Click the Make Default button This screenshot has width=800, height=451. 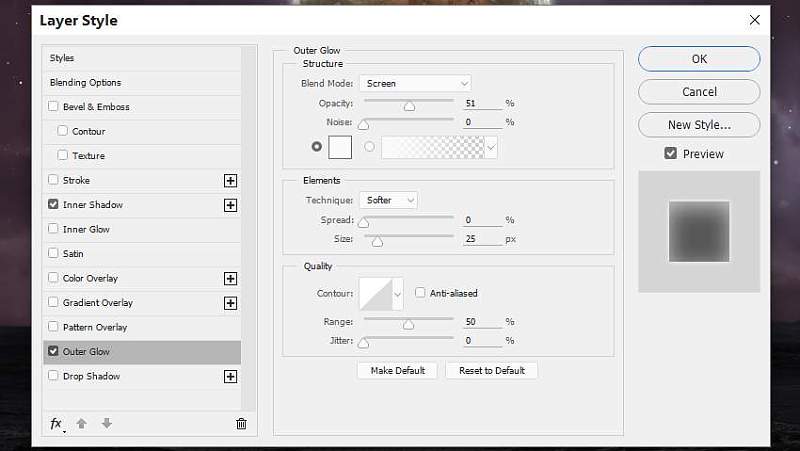click(397, 370)
